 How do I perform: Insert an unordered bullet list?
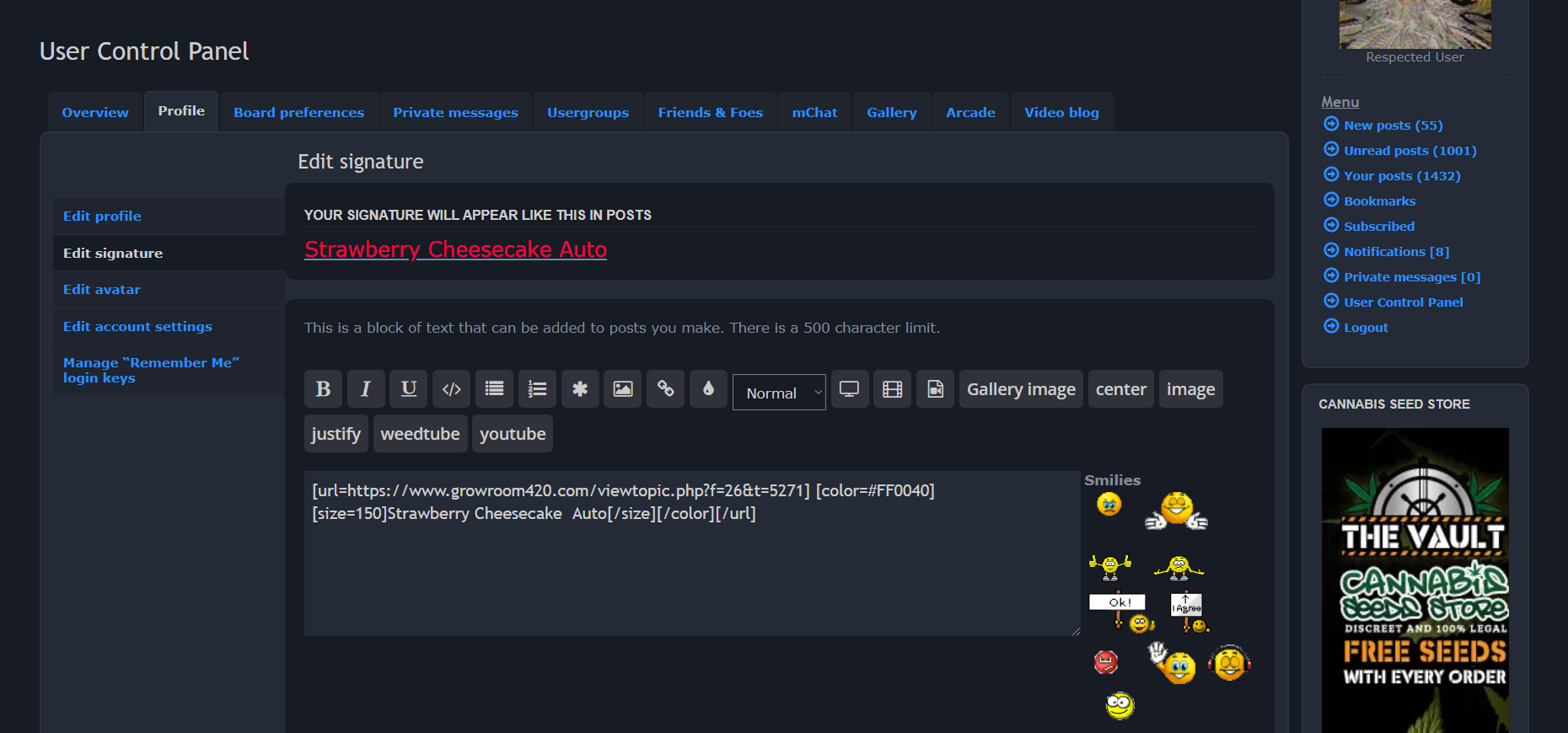point(495,389)
